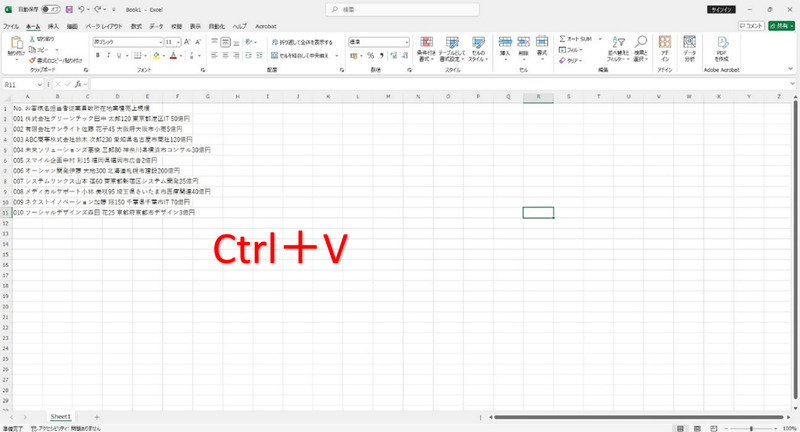This screenshot has width=800, height=432.
Task: Click the Copy command icon
Action: (x=32, y=49)
